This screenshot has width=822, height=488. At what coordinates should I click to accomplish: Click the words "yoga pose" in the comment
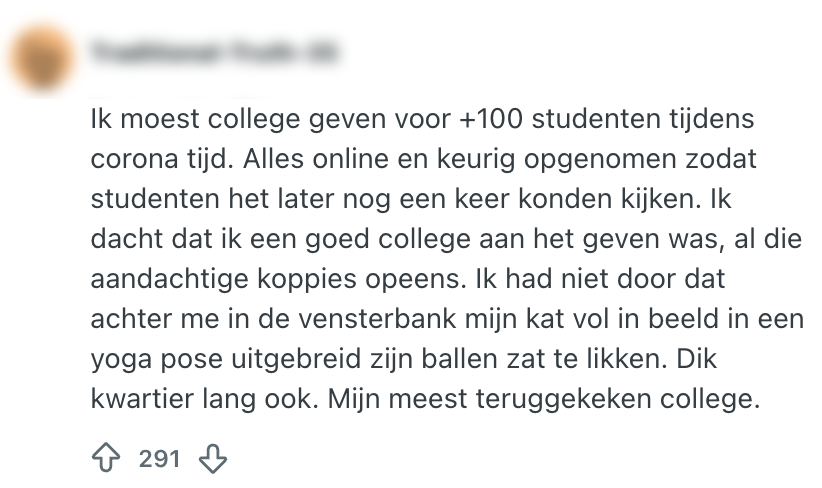(x=156, y=360)
